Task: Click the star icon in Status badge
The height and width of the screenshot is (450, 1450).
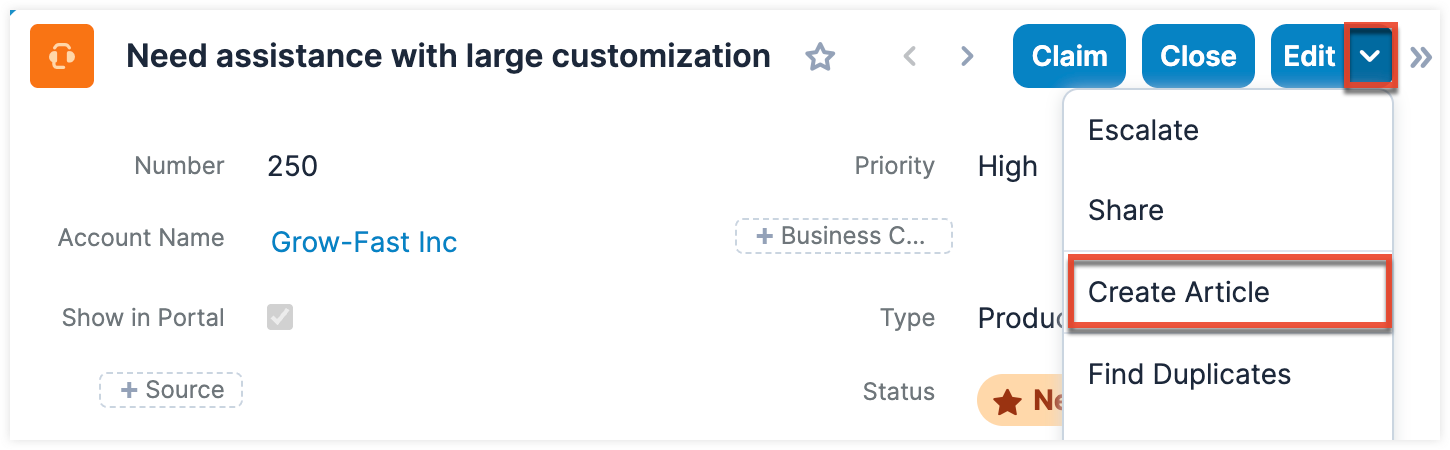Action: [x=1007, y=402]
